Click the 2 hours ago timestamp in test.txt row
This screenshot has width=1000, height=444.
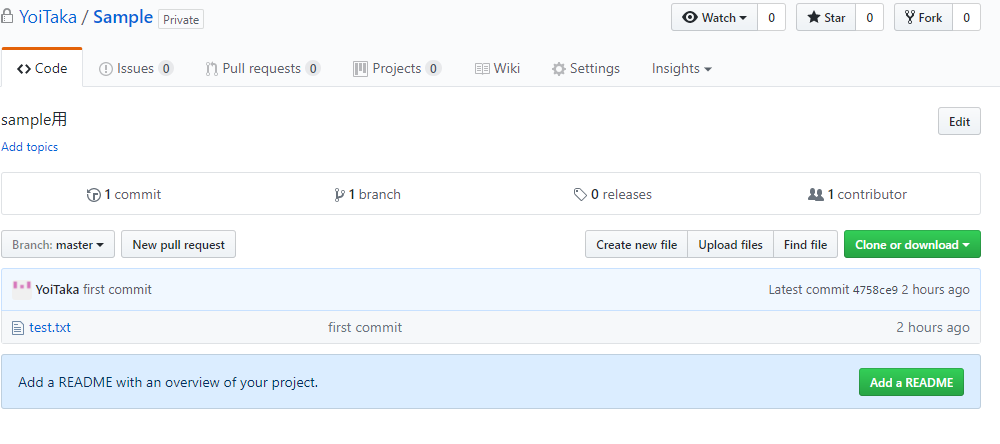pyautogui.click(x=932, y=327)
